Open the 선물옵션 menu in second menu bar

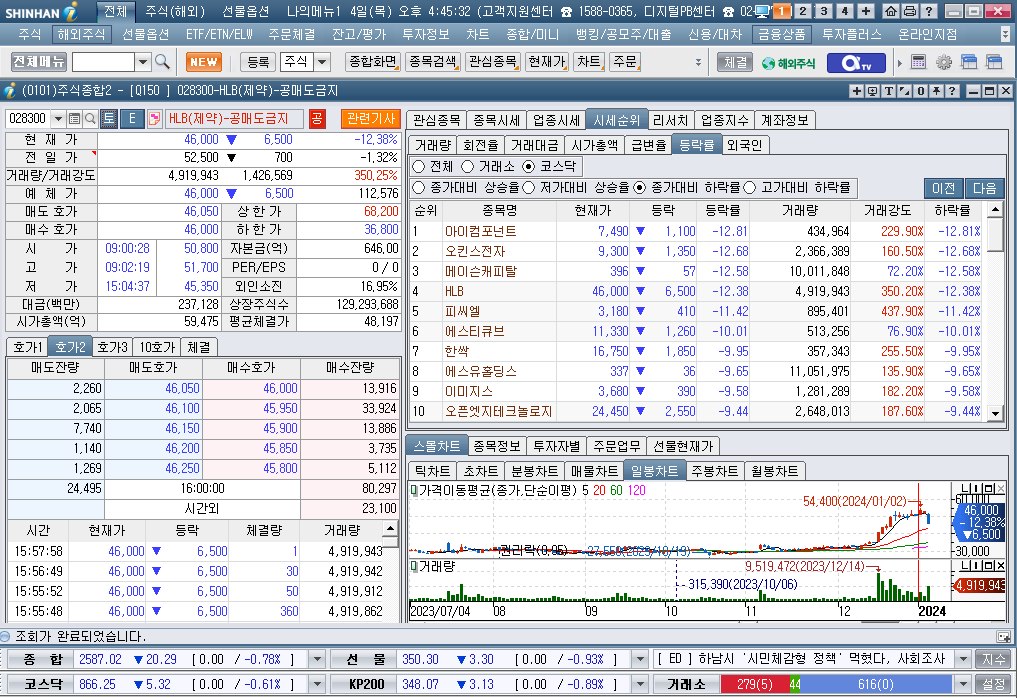tap(145, 34)
